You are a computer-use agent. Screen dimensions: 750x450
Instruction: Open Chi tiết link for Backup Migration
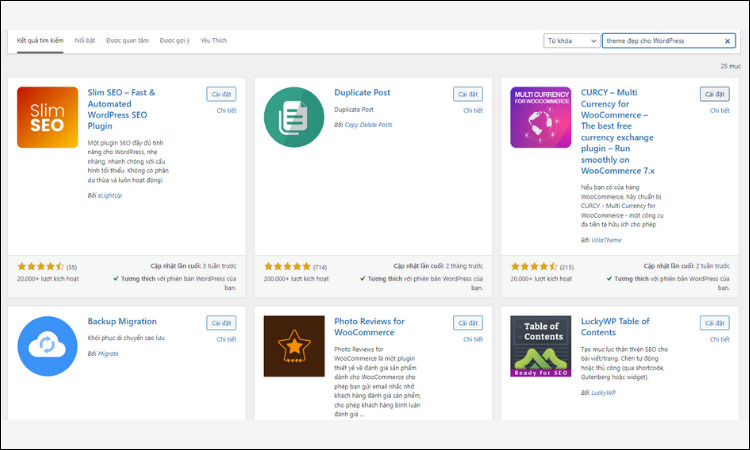pos(226,340)
